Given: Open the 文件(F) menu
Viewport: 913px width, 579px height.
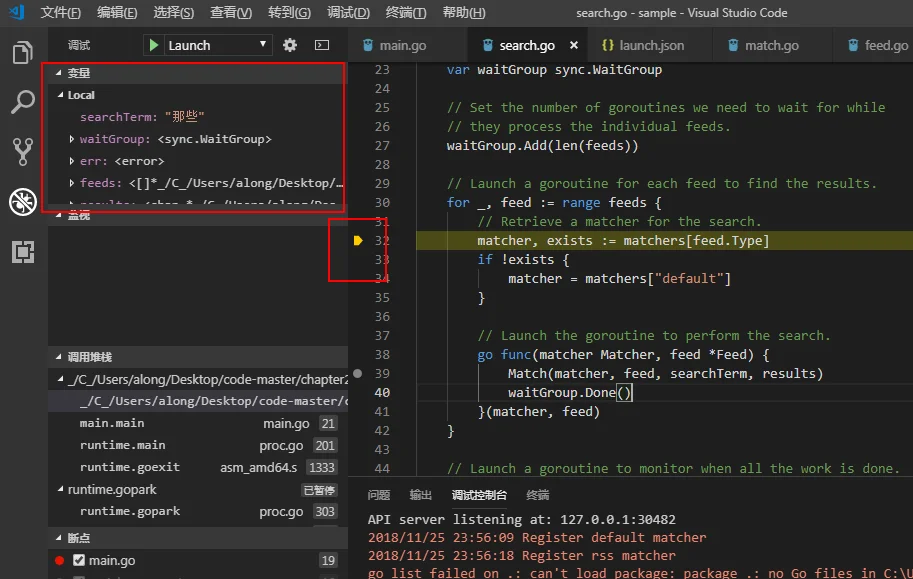Looking at the screenshot, I should 61,12.
